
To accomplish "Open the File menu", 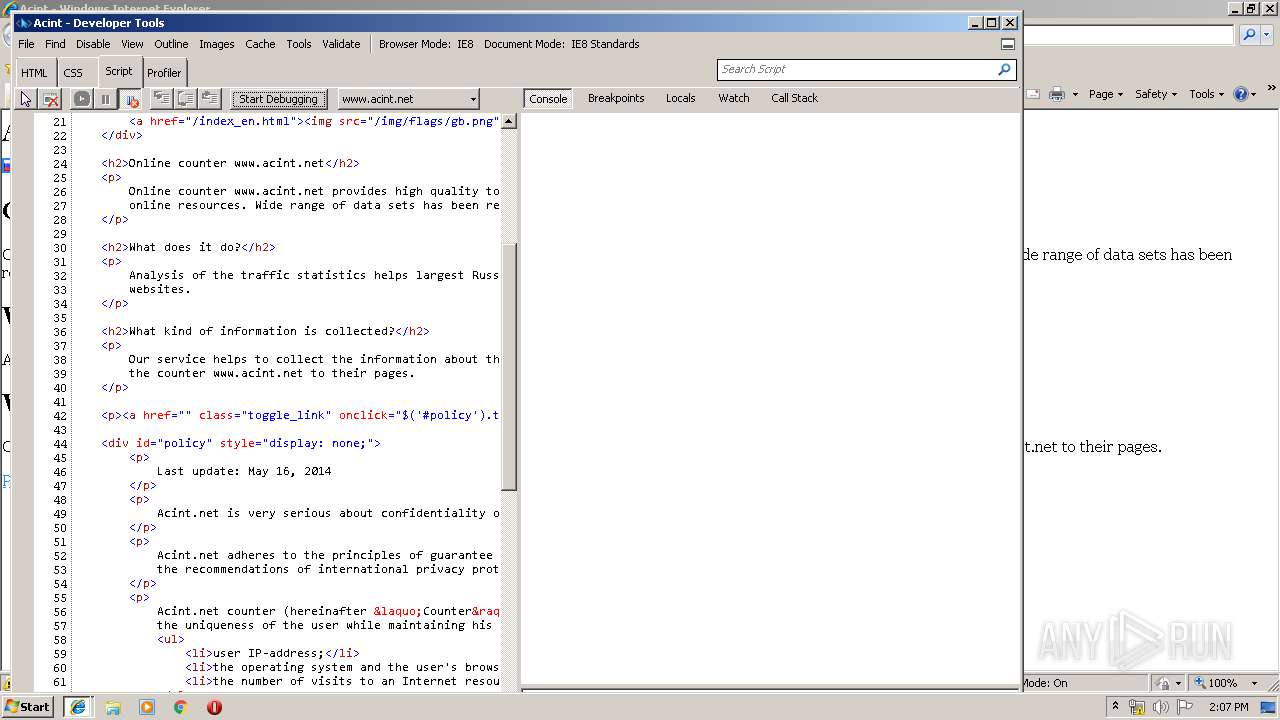I will click(x=26, y=44).
